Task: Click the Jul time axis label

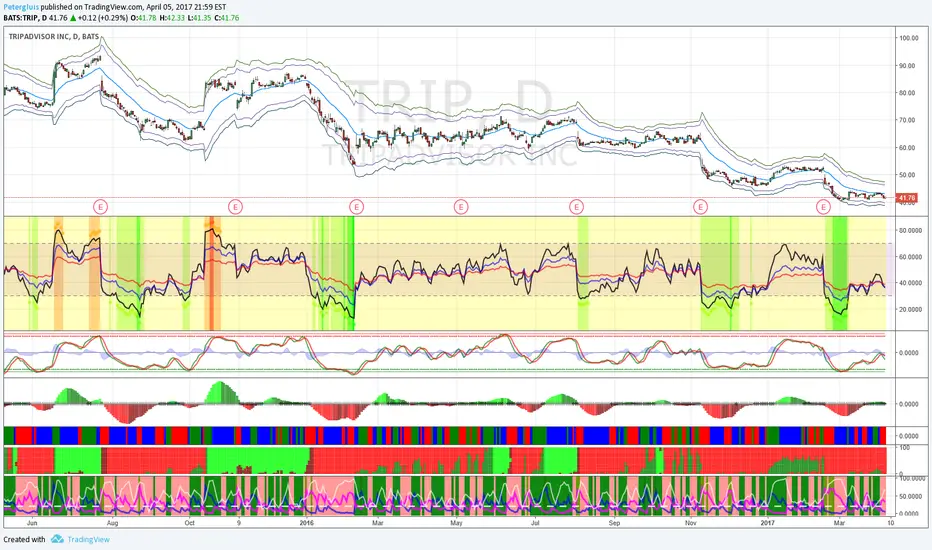Action: (x=536, y=523)
